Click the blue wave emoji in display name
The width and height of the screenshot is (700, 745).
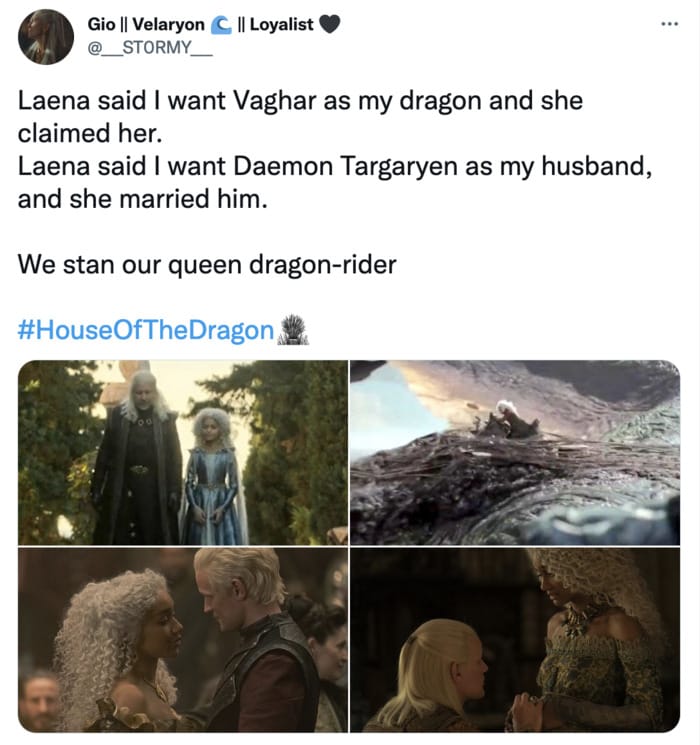[x=221, y=25]
